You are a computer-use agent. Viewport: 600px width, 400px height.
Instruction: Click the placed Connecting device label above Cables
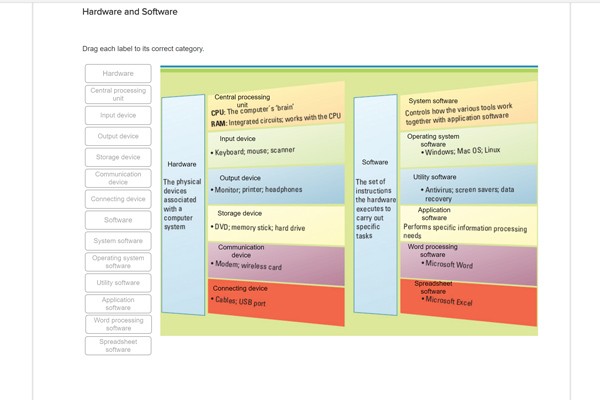point(240,288)
